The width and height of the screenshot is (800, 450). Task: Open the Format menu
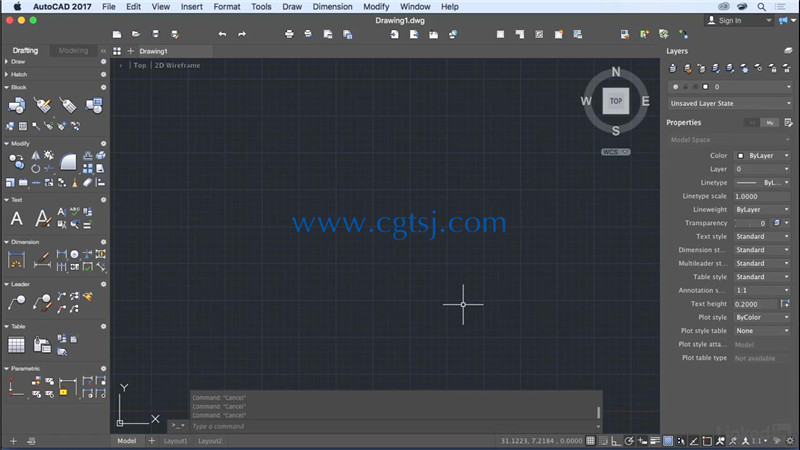pos(227,7)
